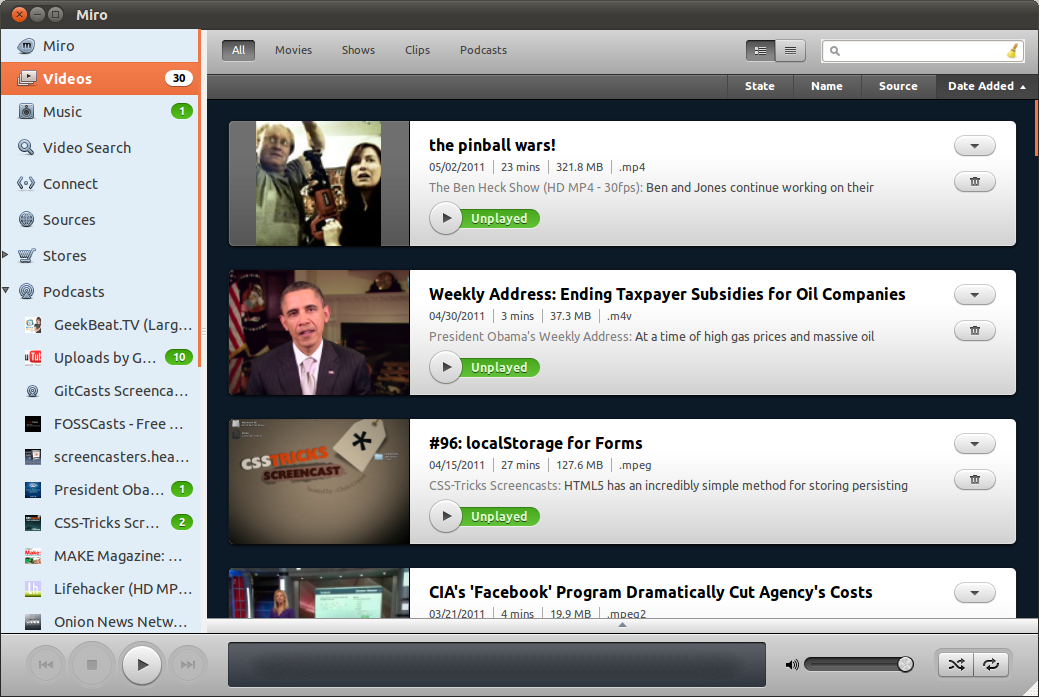Sort videos by Name
This screenshot has height=697, width=1039.
(x=827, y=86)
